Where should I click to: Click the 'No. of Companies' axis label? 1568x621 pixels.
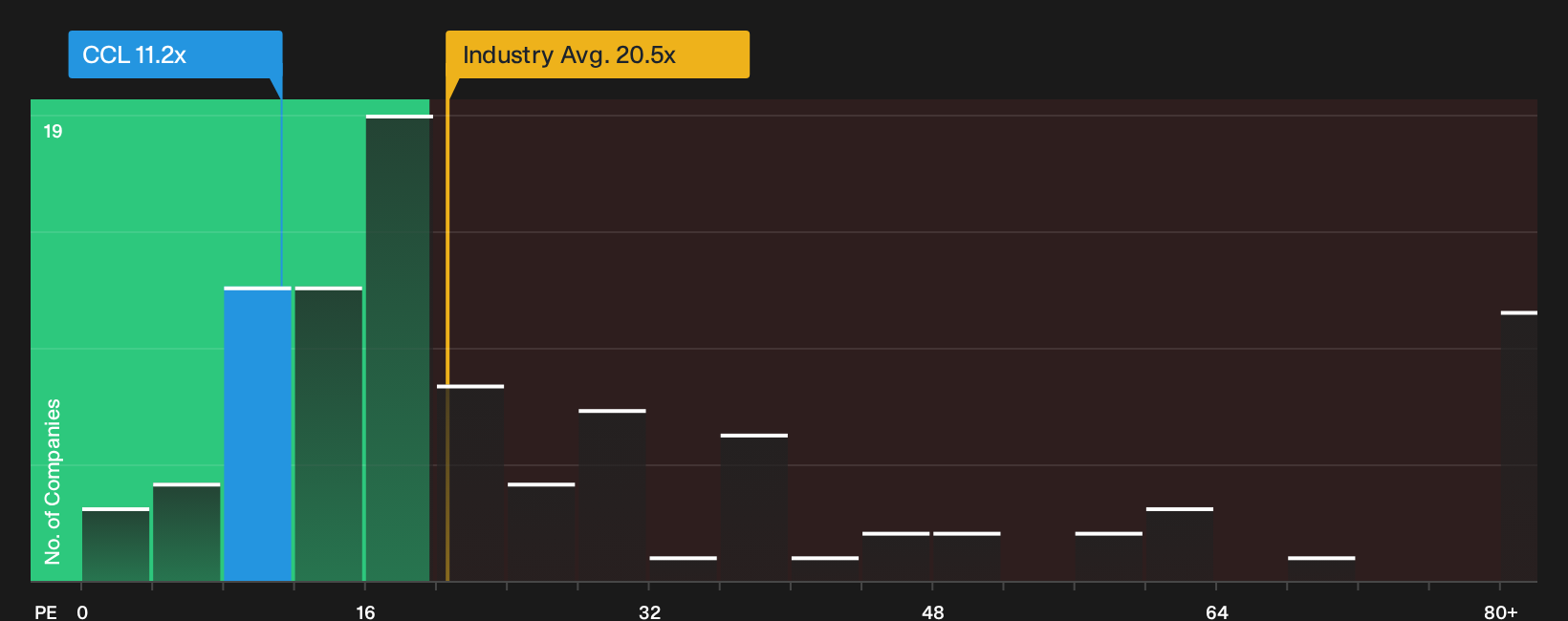(x=53, y=482)
